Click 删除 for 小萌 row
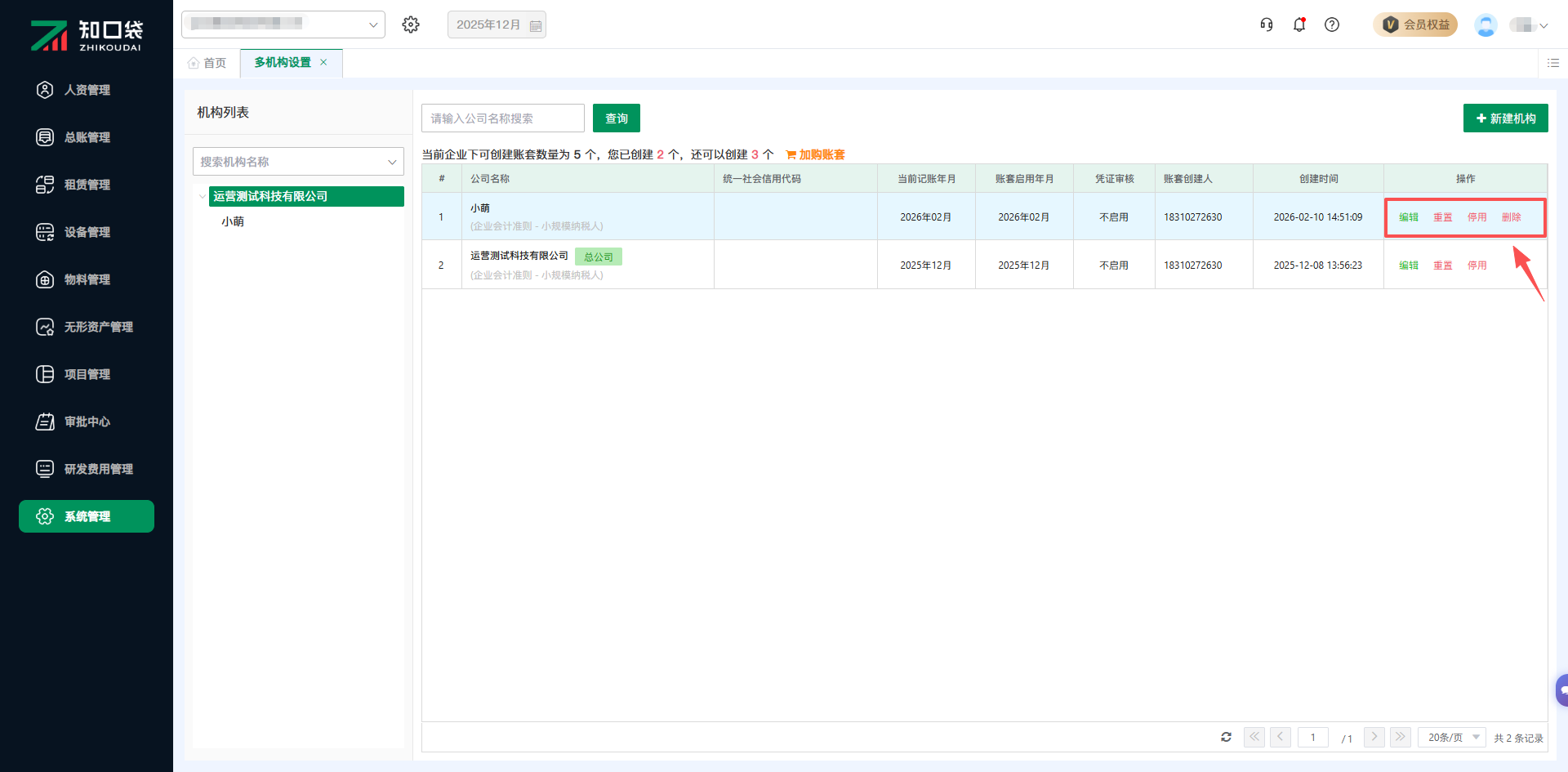The height and width of the screenshot is (772, 1568). coord(1512,217)
